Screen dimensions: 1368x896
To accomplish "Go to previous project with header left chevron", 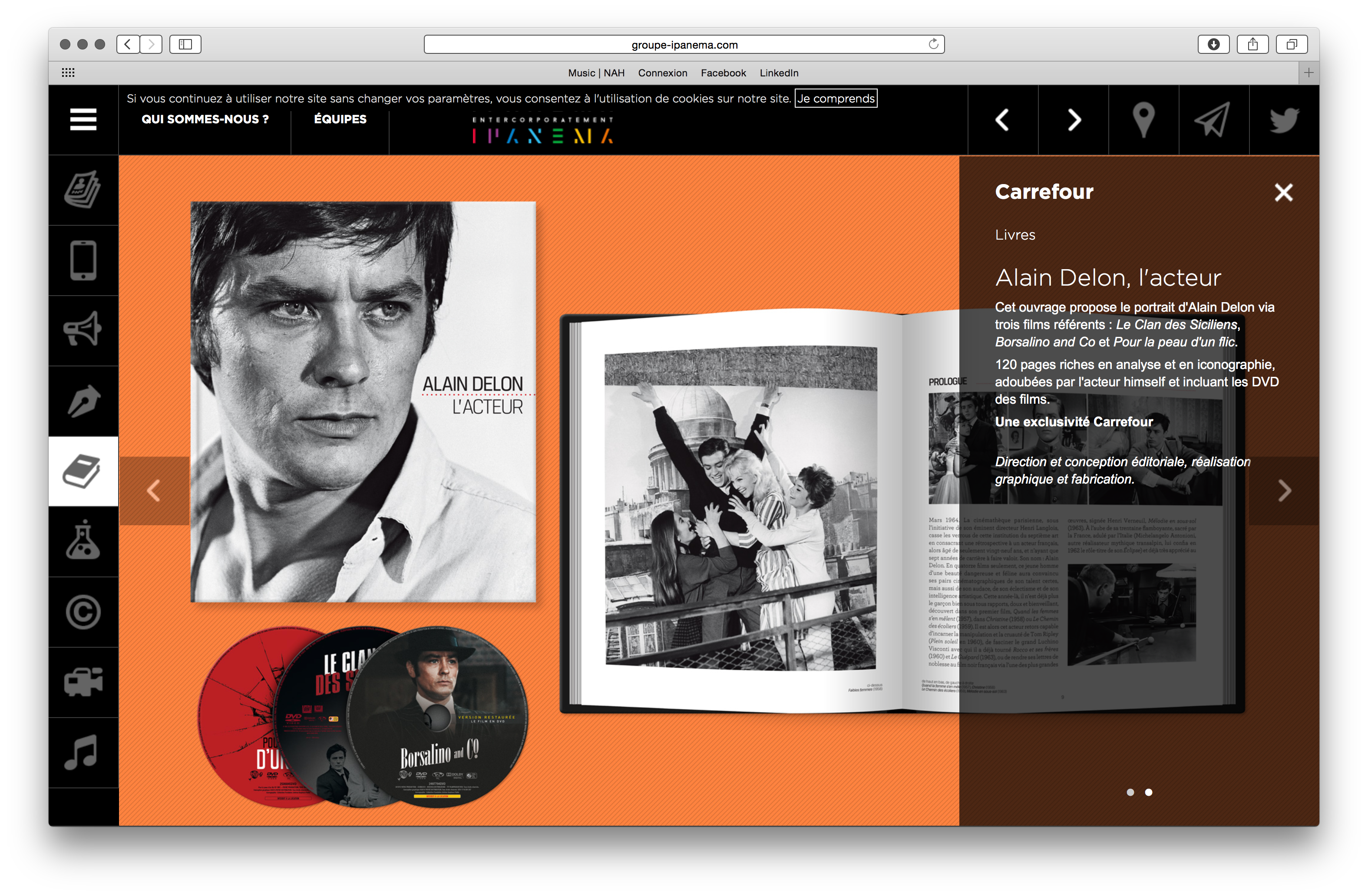I will pos(1002,120).
